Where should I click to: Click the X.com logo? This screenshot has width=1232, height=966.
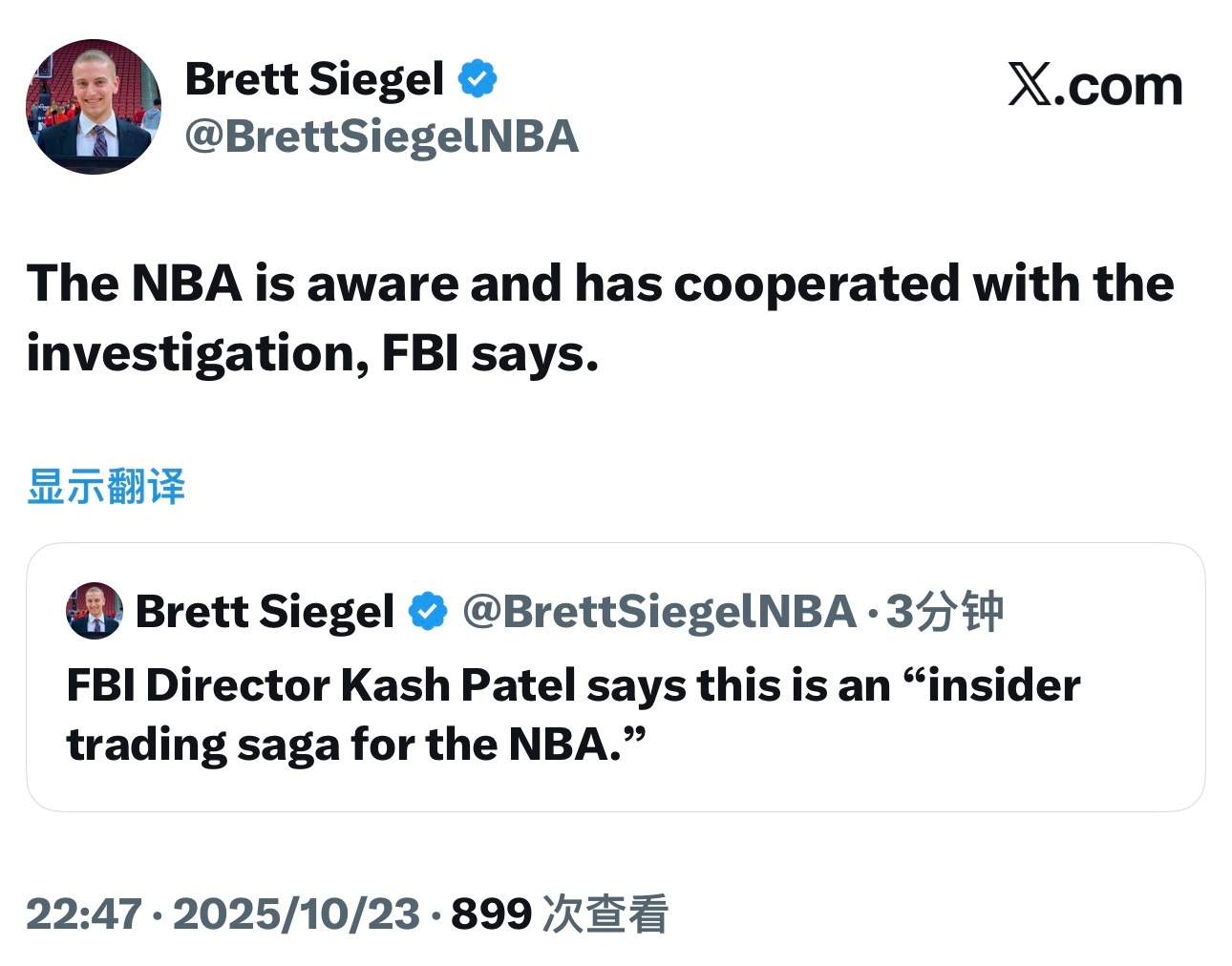point(1094,86)
